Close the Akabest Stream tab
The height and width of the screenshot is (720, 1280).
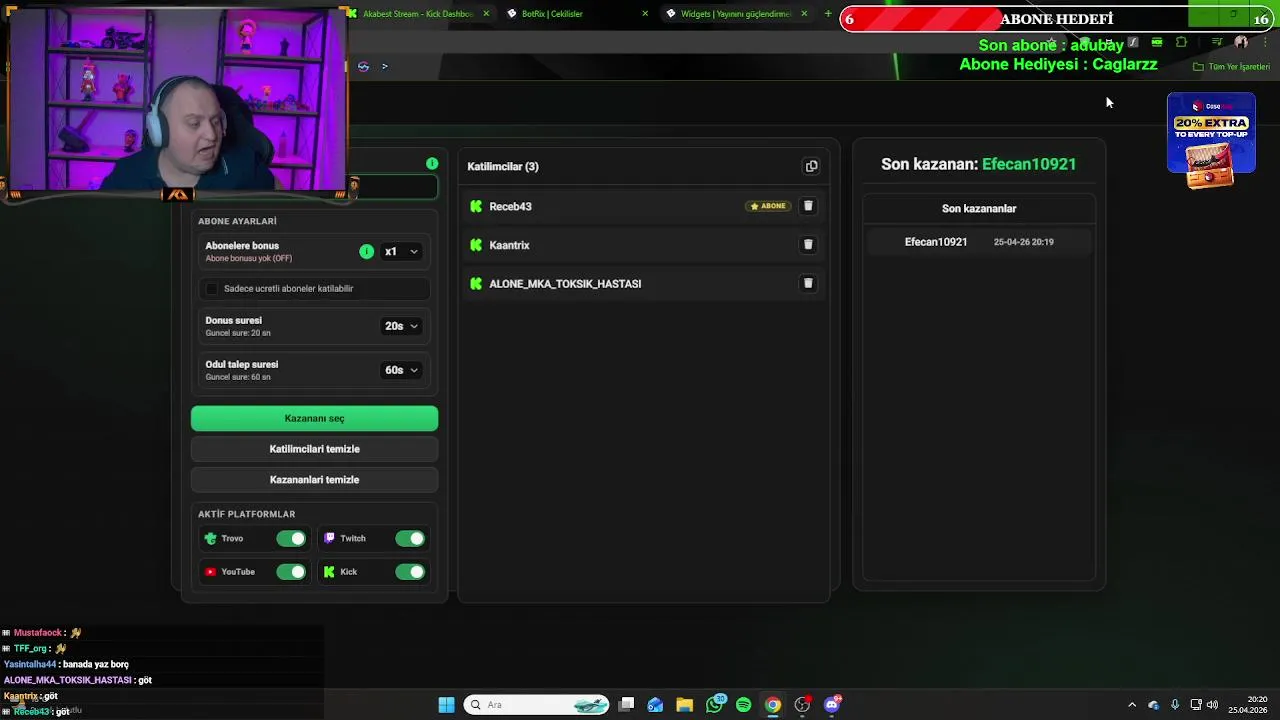(486, 14)
